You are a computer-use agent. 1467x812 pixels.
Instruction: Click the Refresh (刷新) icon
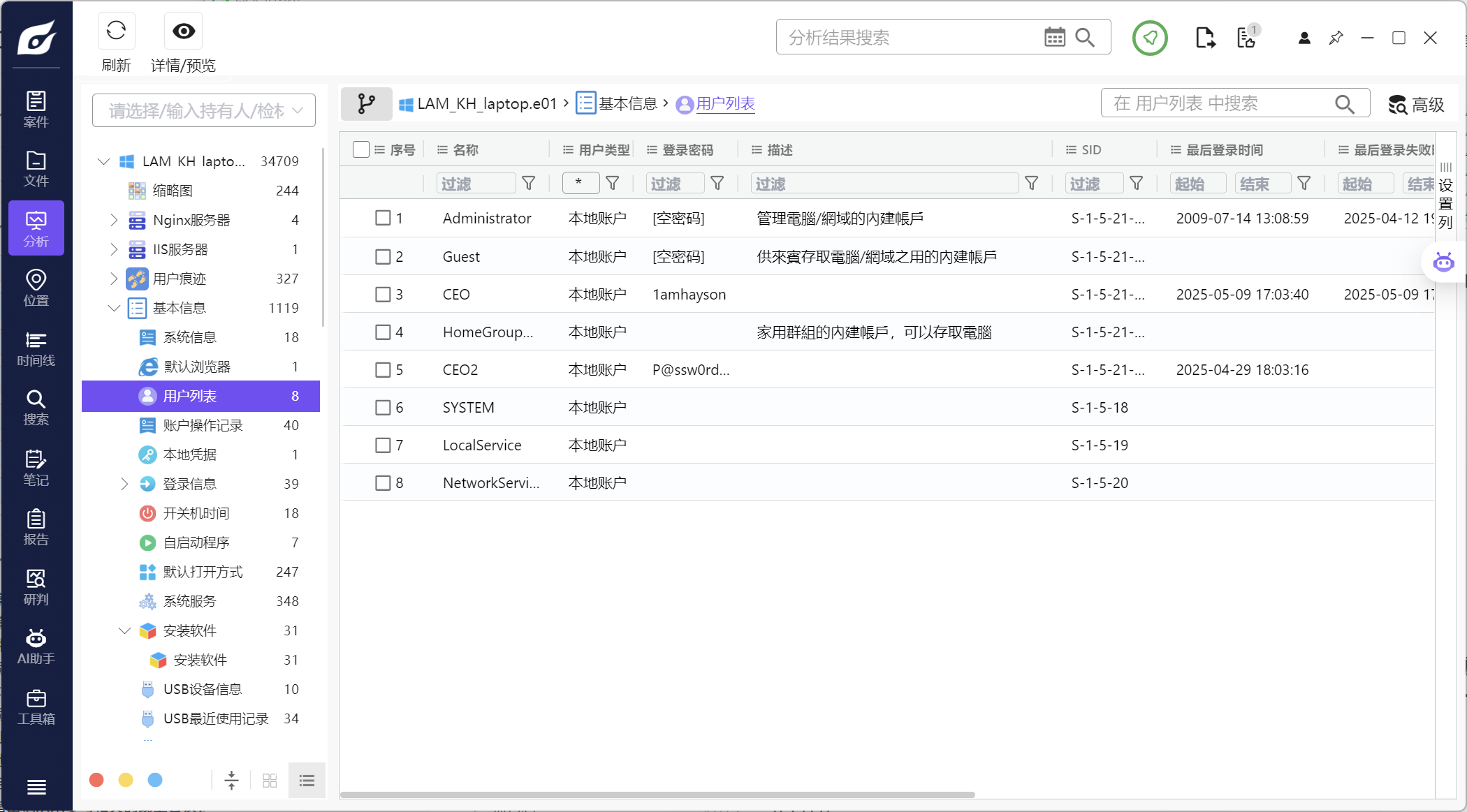pyautogui.click(x=116, y=31)
